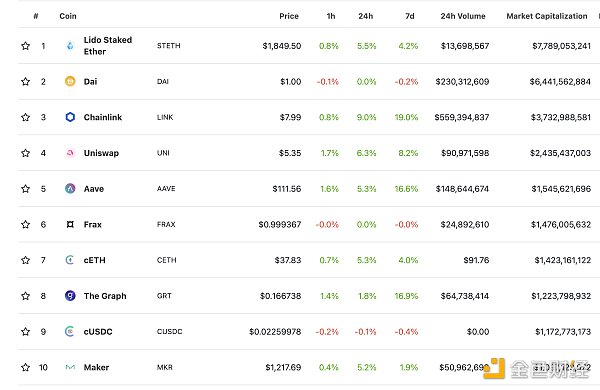Open the cETH coin page

click(x=95, y=260)
